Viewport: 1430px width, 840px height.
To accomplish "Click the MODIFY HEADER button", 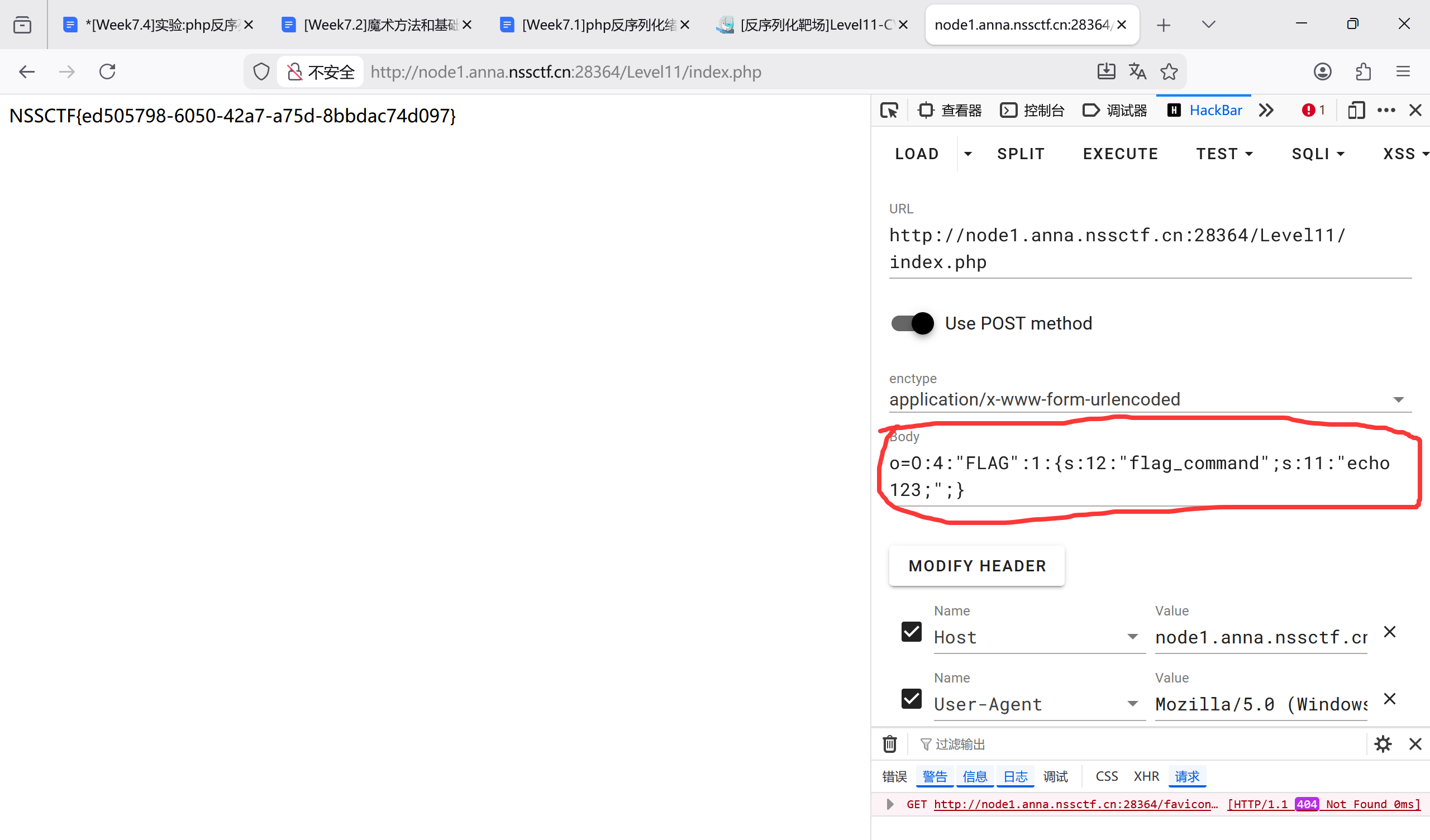I will click(976, 566).
